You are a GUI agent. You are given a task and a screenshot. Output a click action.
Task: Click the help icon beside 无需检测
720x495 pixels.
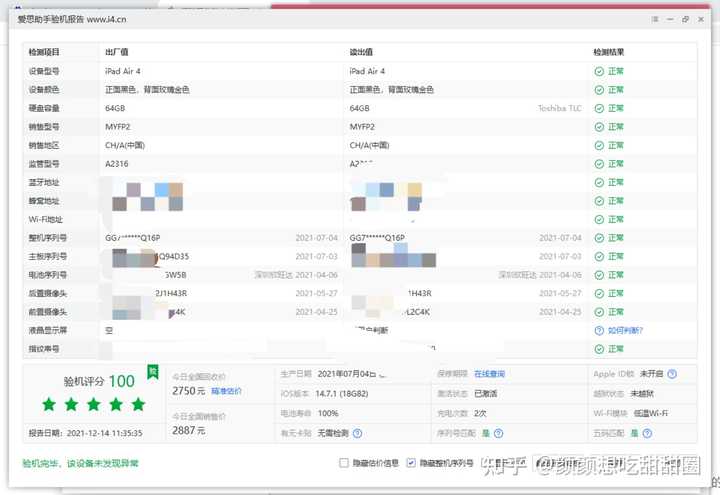[357, 433]
